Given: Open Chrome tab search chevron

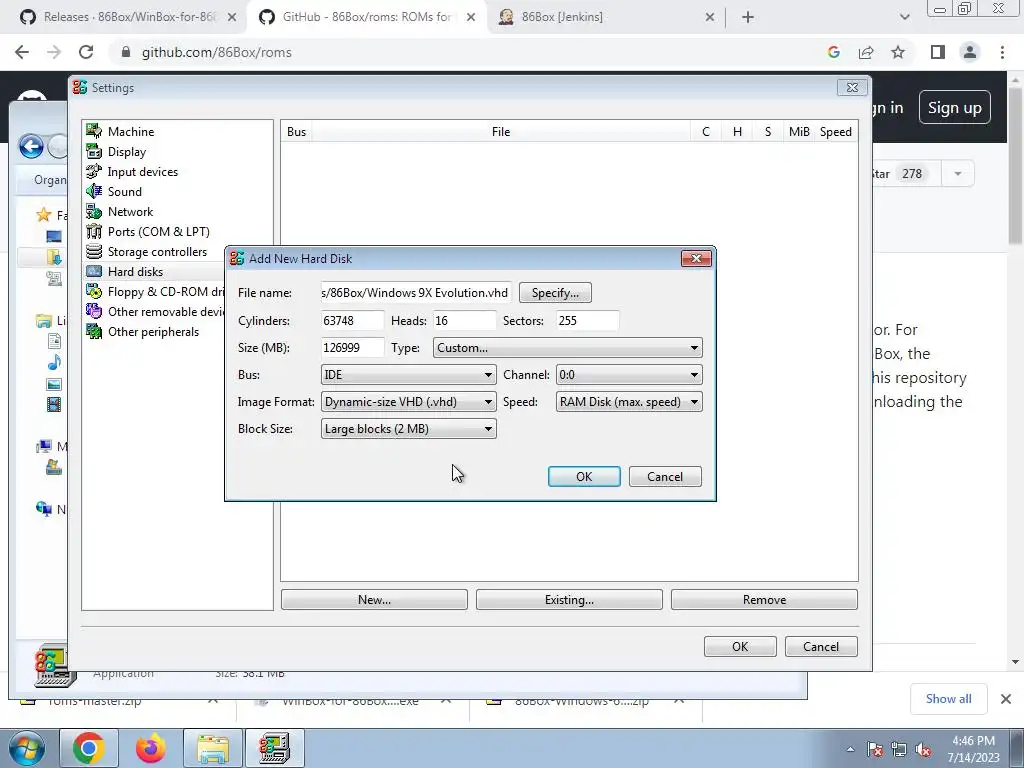Looking at the screenshot, I should 904,17.
